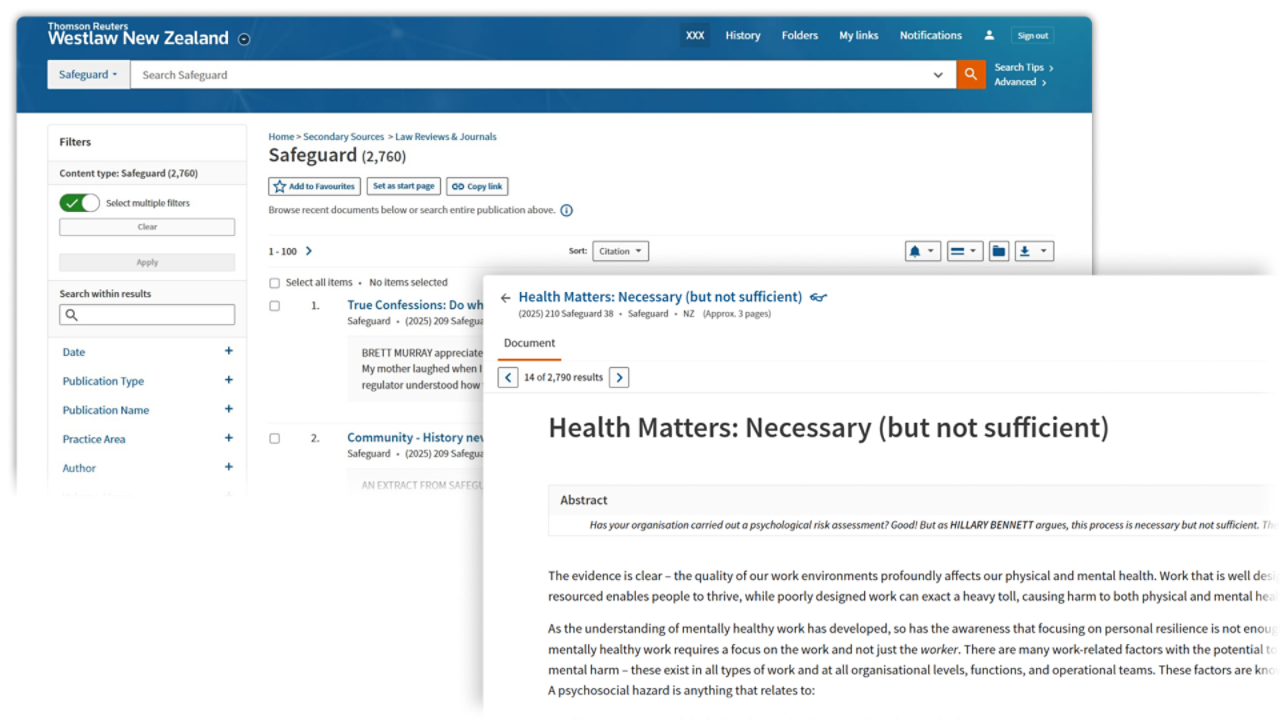Click the Search within results field
Viewport: 1280px width, 720px height.
(x=147, y=315)
